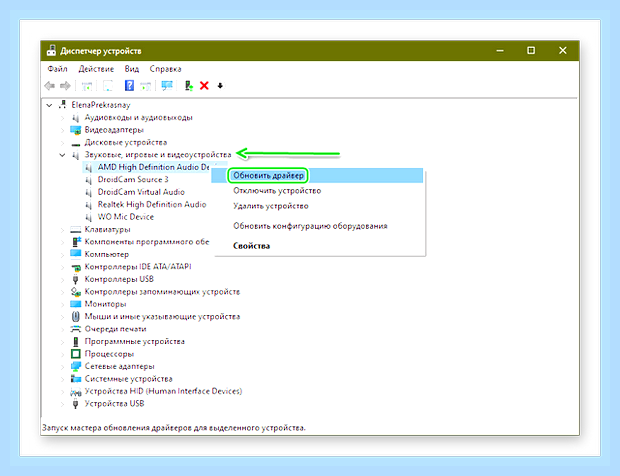This screenshot has height=476, width=620.
Task: Select DroidCam Virtual Audio device
Action: (141, 192)
